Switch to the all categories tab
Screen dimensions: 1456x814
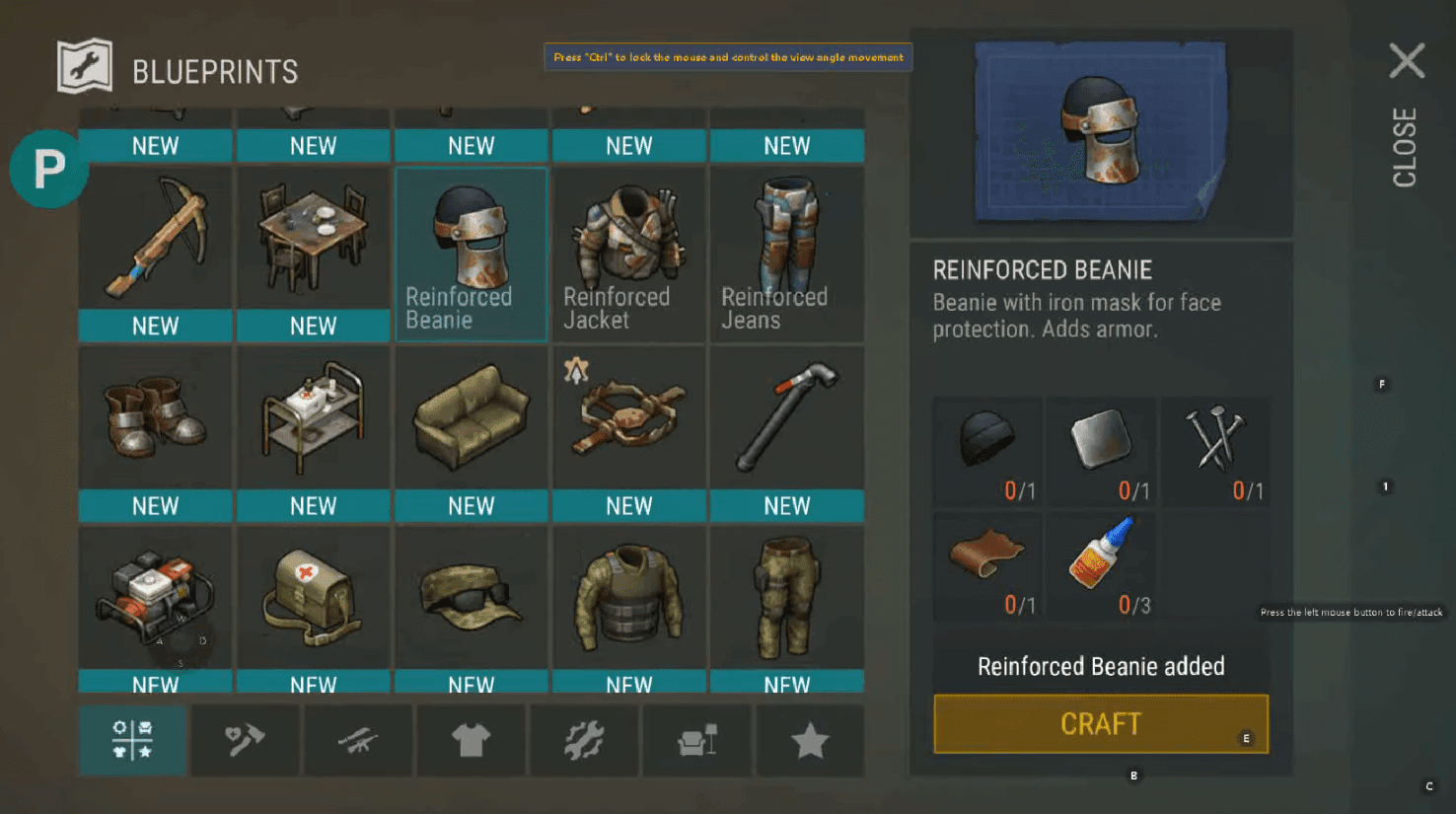tap(132, 740)
